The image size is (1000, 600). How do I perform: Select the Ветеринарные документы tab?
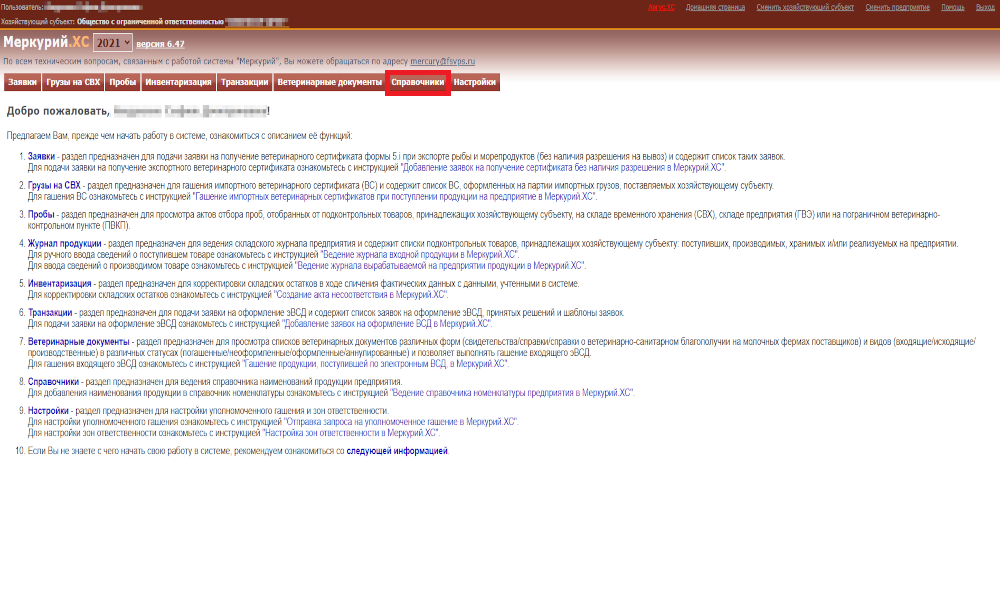coord(329,82)
